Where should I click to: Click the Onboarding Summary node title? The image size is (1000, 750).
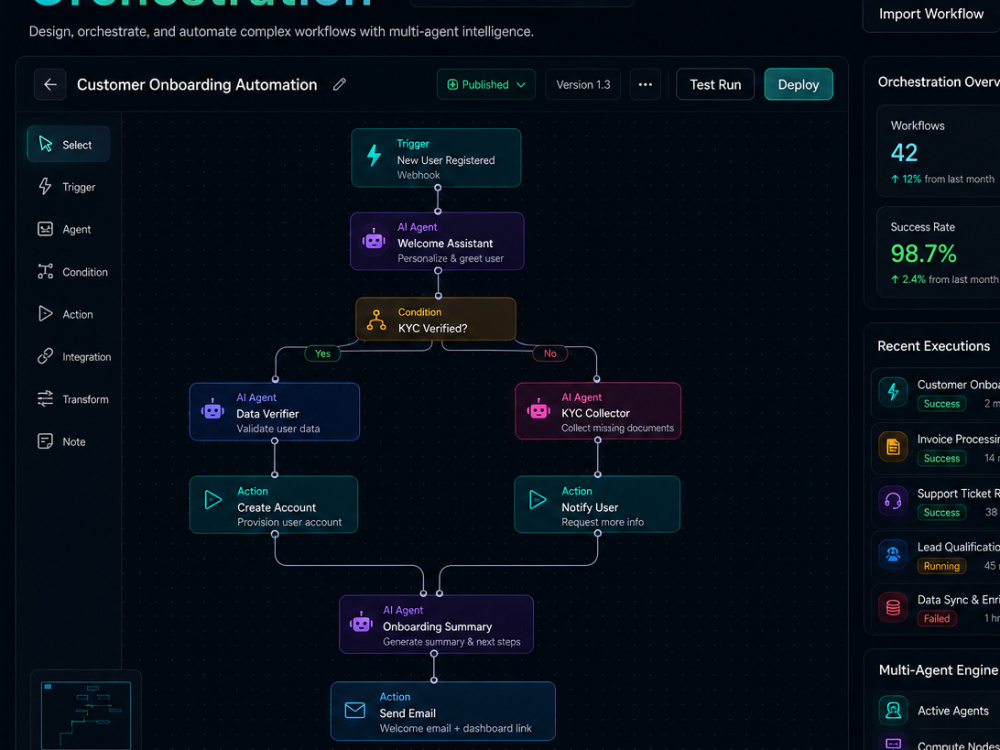coord(437,626)
